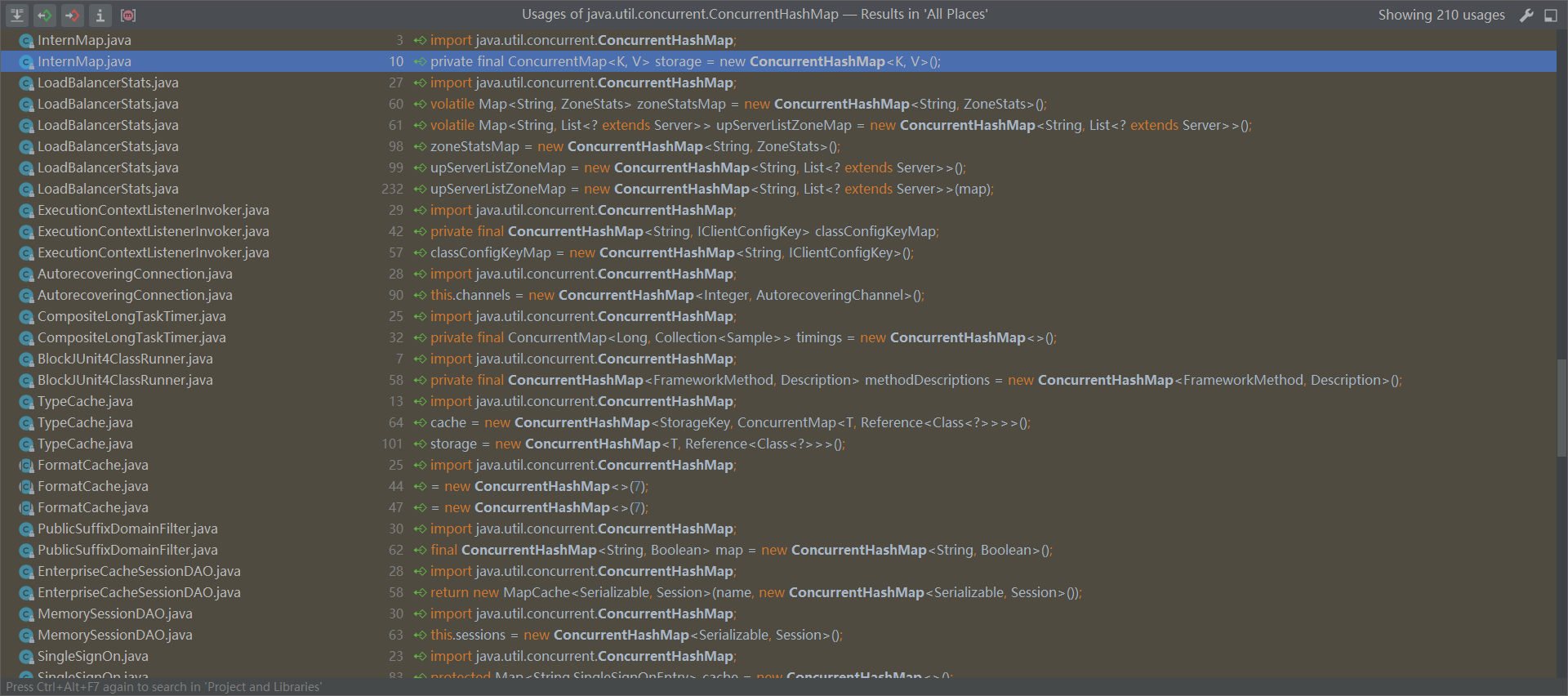Toggle the import statements filter with 'i' icon

tap(100, 15)
